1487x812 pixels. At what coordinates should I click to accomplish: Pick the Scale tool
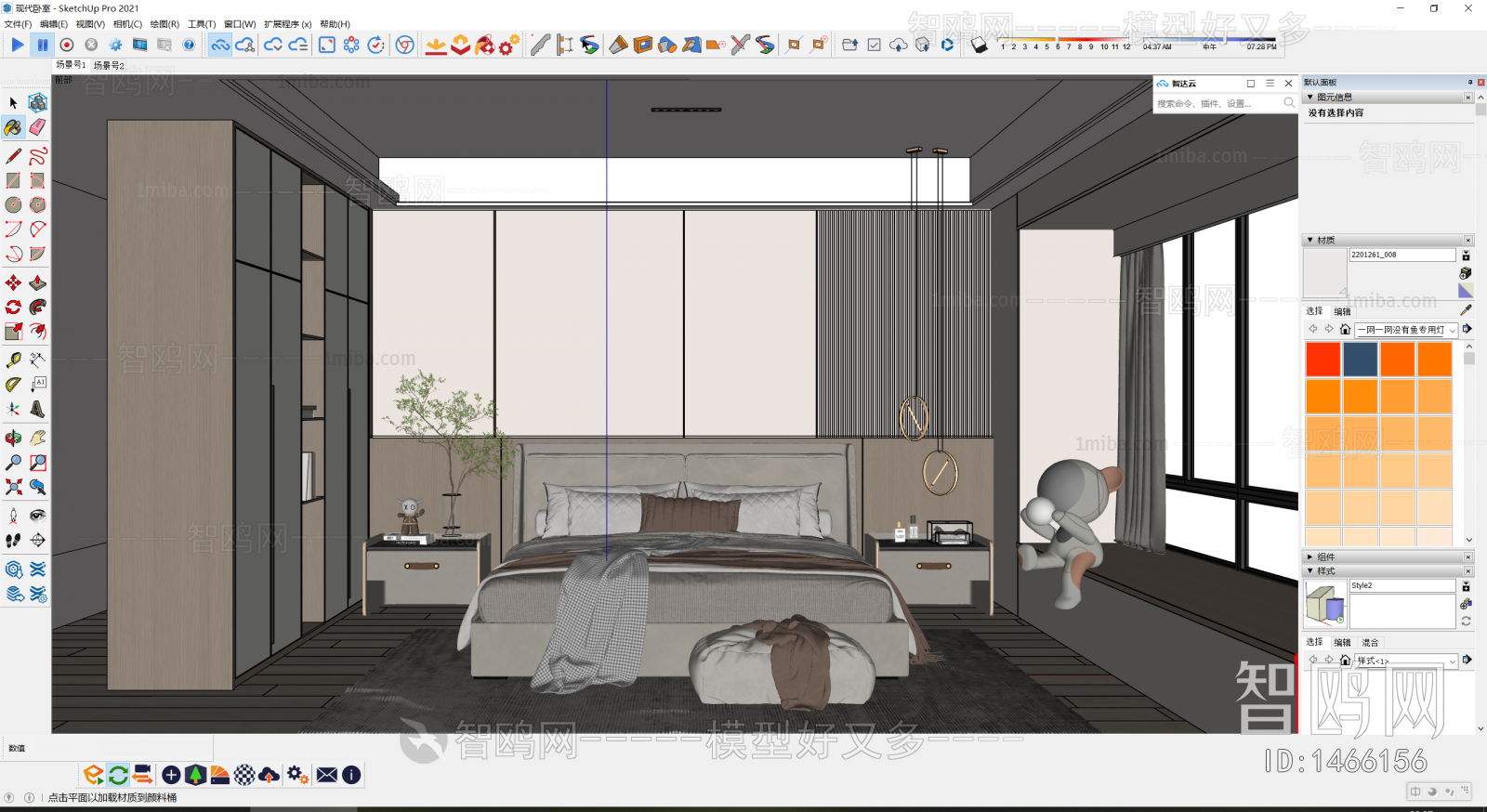[13, 332]
